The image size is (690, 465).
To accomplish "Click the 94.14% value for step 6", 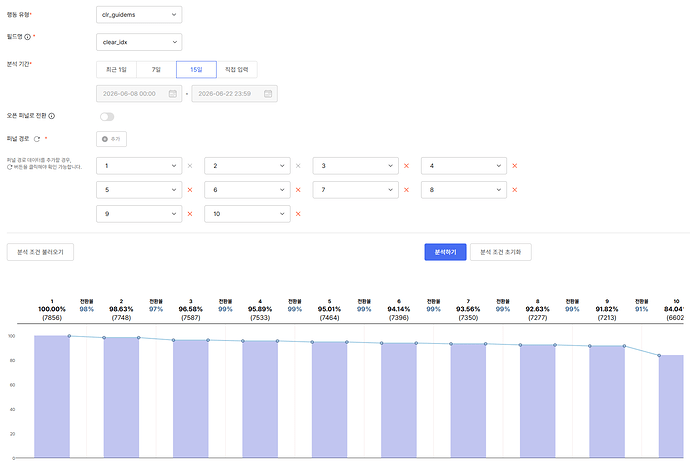I will (x=399, y=309).
